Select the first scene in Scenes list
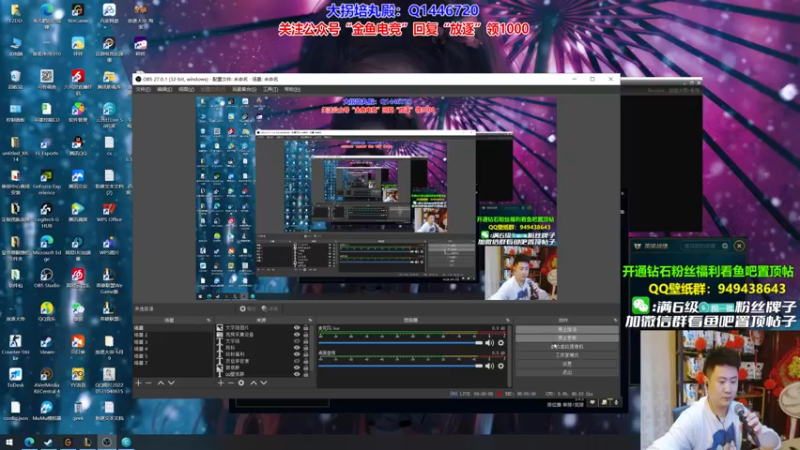This screenshot has width=800, height=450. pos(172,328)
